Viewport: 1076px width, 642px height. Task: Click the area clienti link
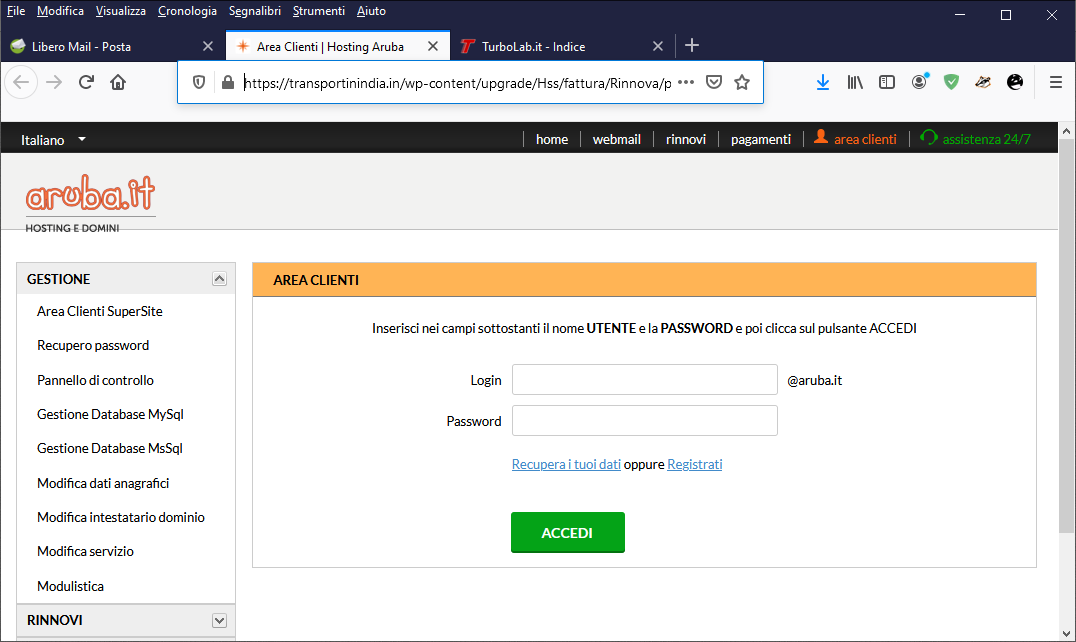point(865,139)
